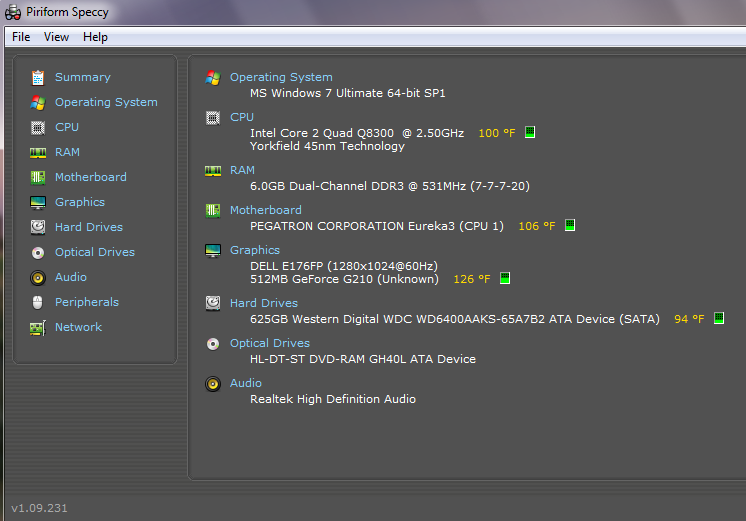Click the graphics temperature value 126 °F
Viewport: 746px width, 521px height.
(472, 279)
